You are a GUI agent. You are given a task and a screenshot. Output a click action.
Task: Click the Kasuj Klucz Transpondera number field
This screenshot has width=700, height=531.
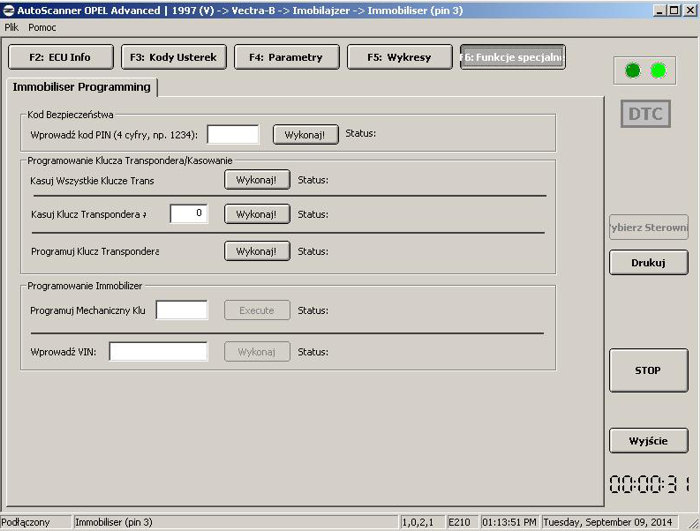point(189,213)
